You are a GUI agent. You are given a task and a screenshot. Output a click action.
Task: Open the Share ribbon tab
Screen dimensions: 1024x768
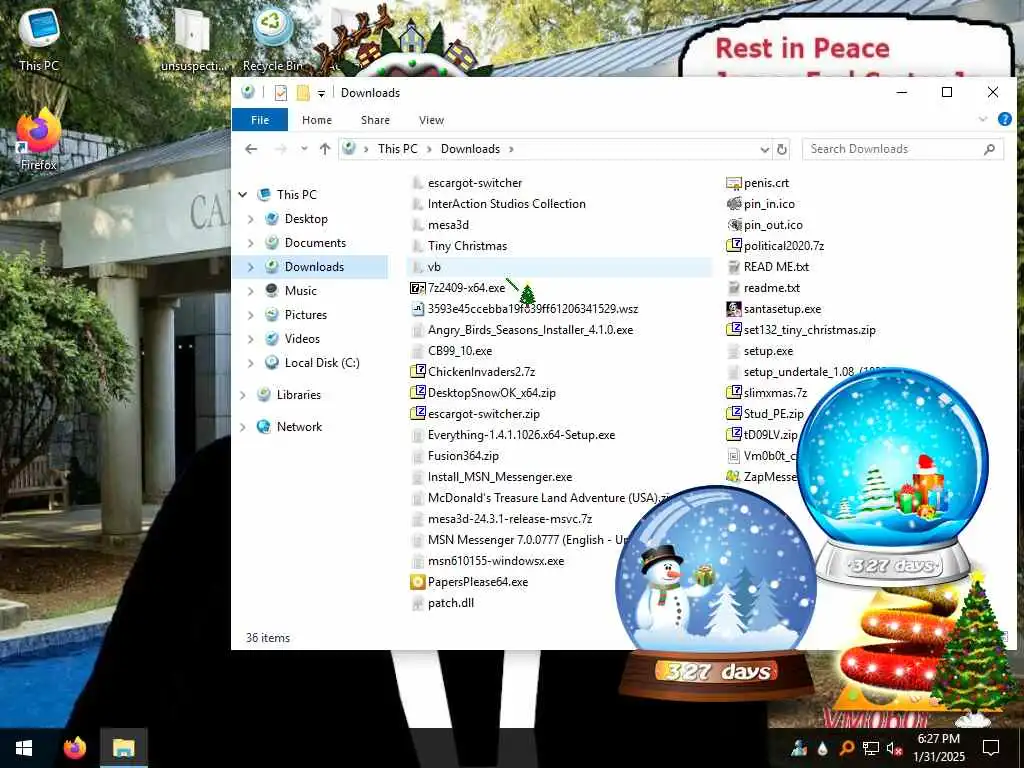375,120
